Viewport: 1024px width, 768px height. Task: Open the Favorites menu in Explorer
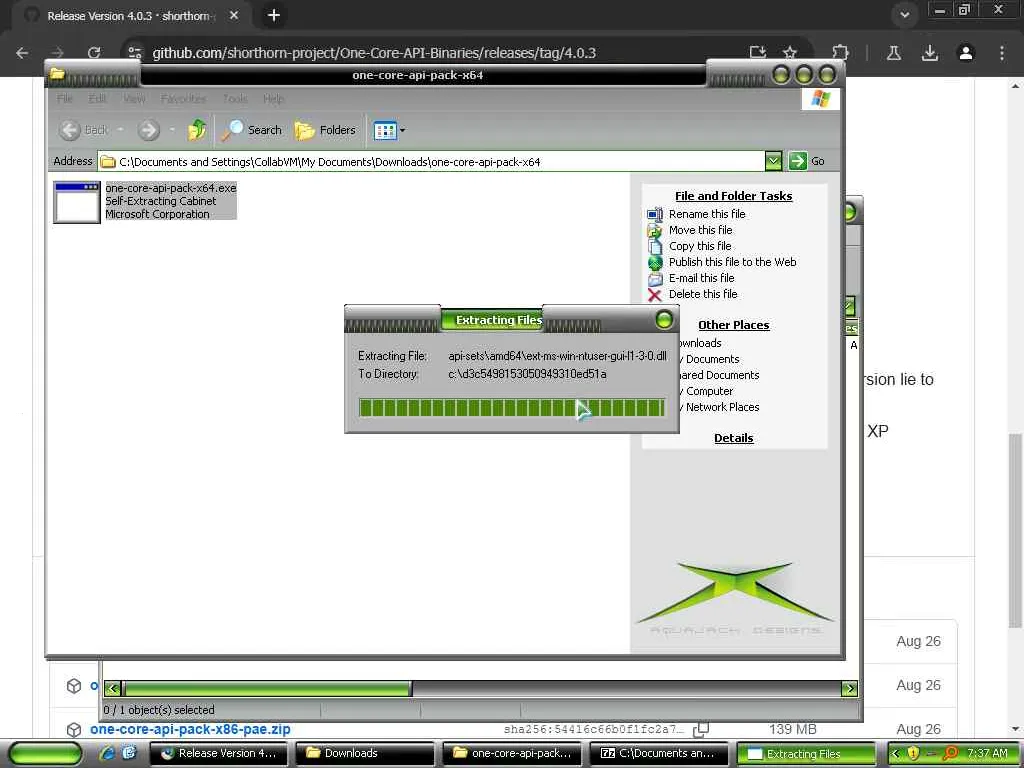184,99
